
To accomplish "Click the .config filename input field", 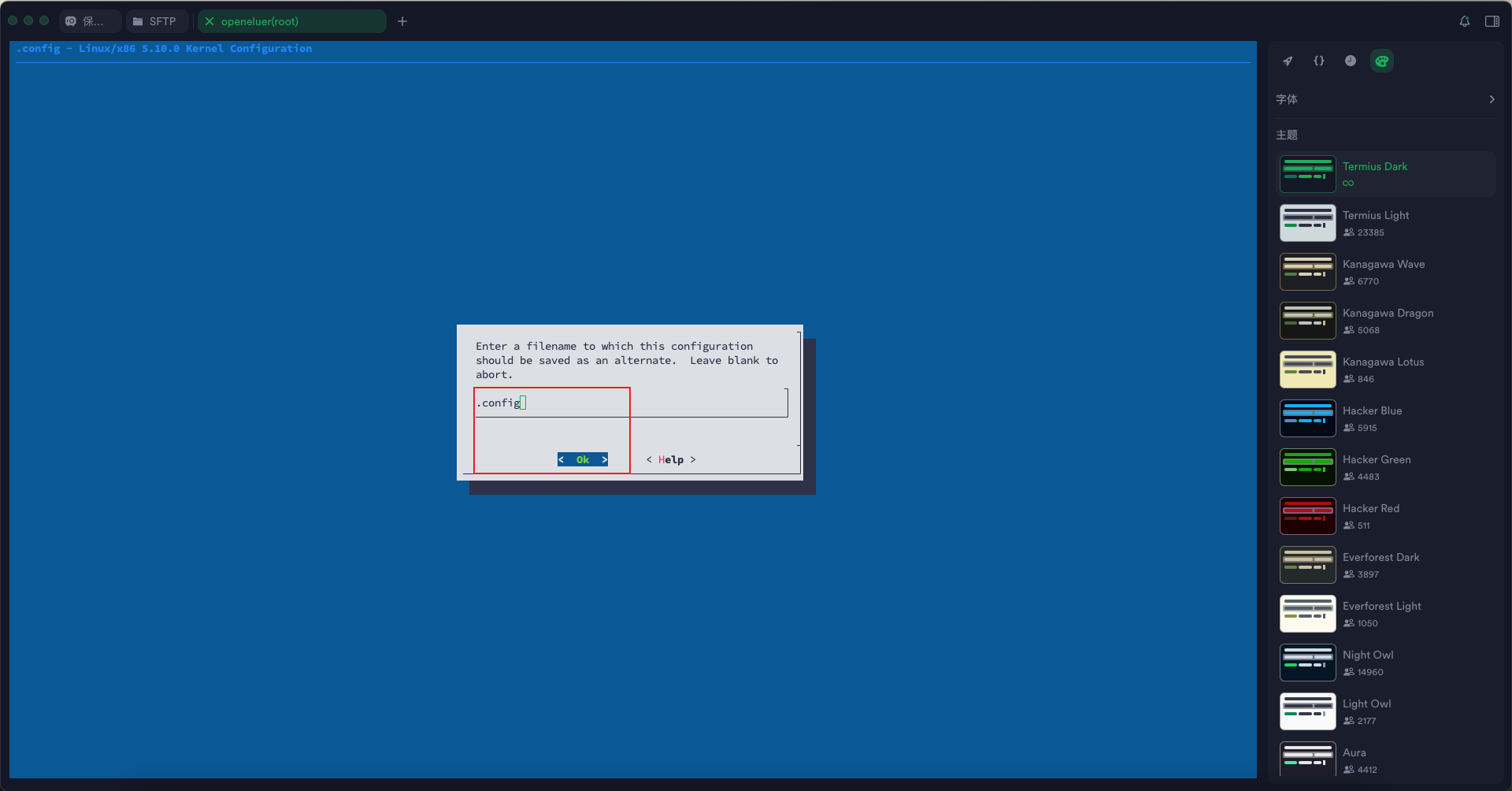I will tap(630, 403).
